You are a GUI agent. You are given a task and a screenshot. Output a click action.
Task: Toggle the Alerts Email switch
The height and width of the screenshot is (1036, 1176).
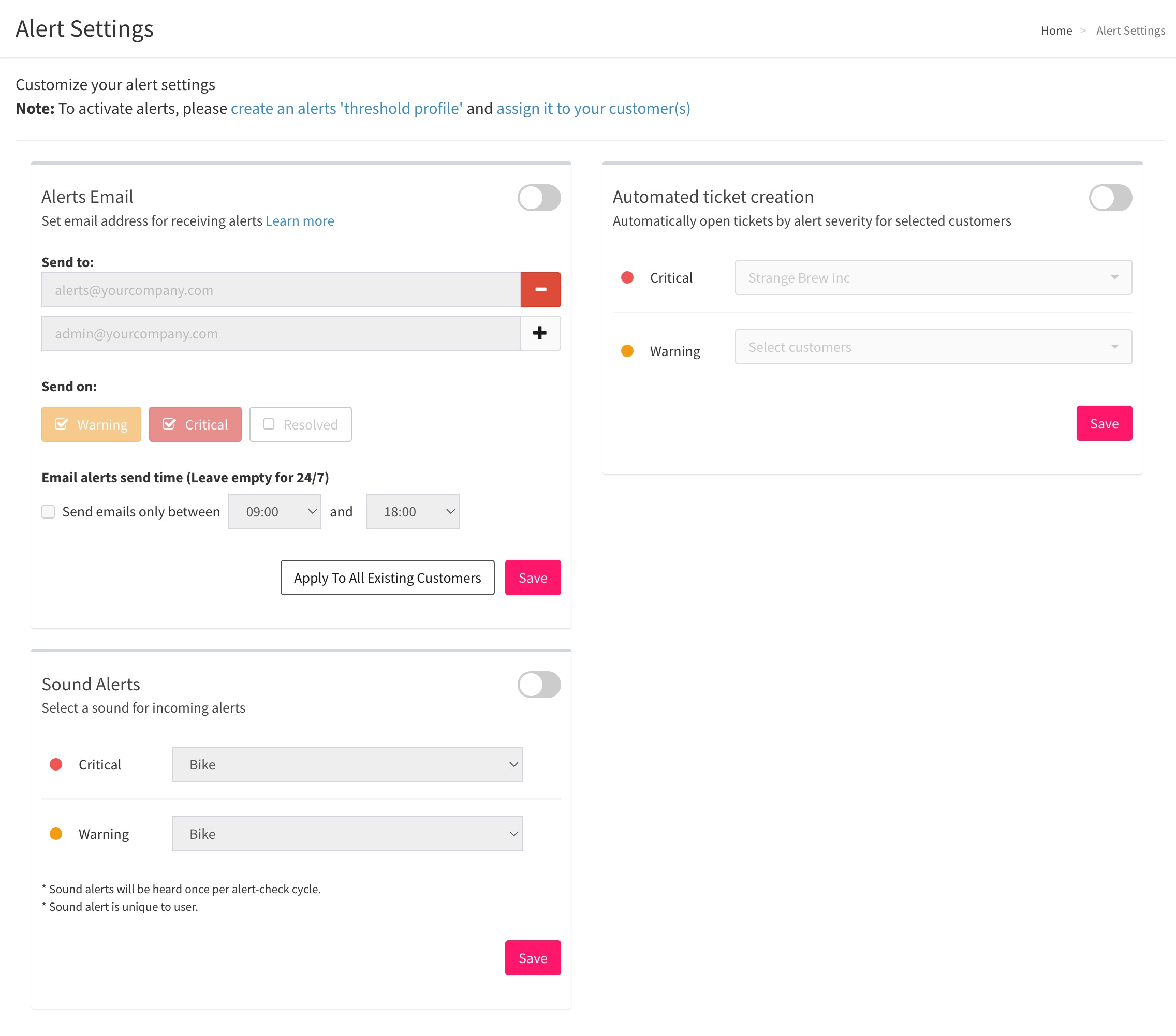539,197
